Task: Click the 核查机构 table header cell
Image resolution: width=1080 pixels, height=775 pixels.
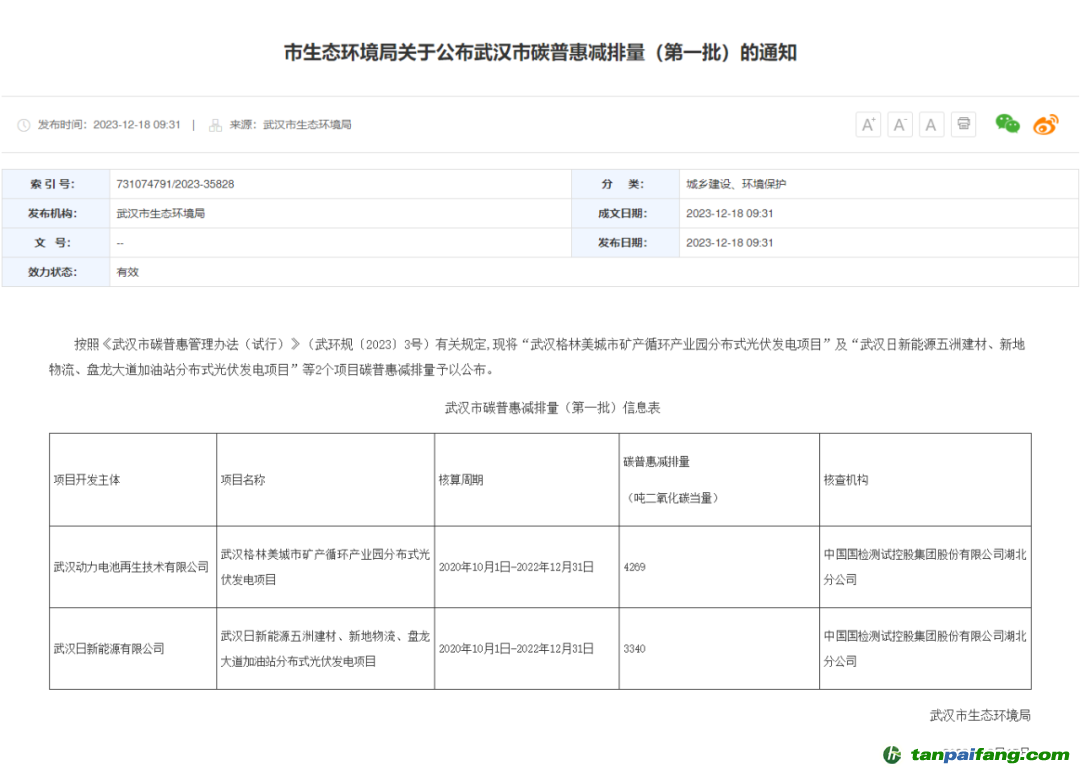Action: coord(845,480)
